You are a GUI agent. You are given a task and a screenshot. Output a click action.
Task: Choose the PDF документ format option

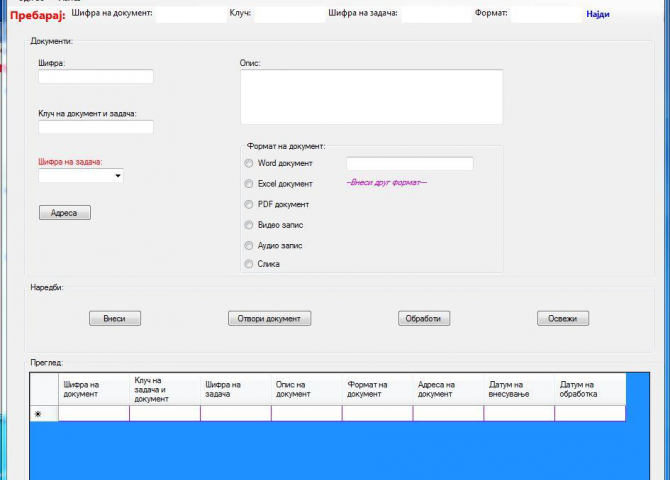coord(250,204)
